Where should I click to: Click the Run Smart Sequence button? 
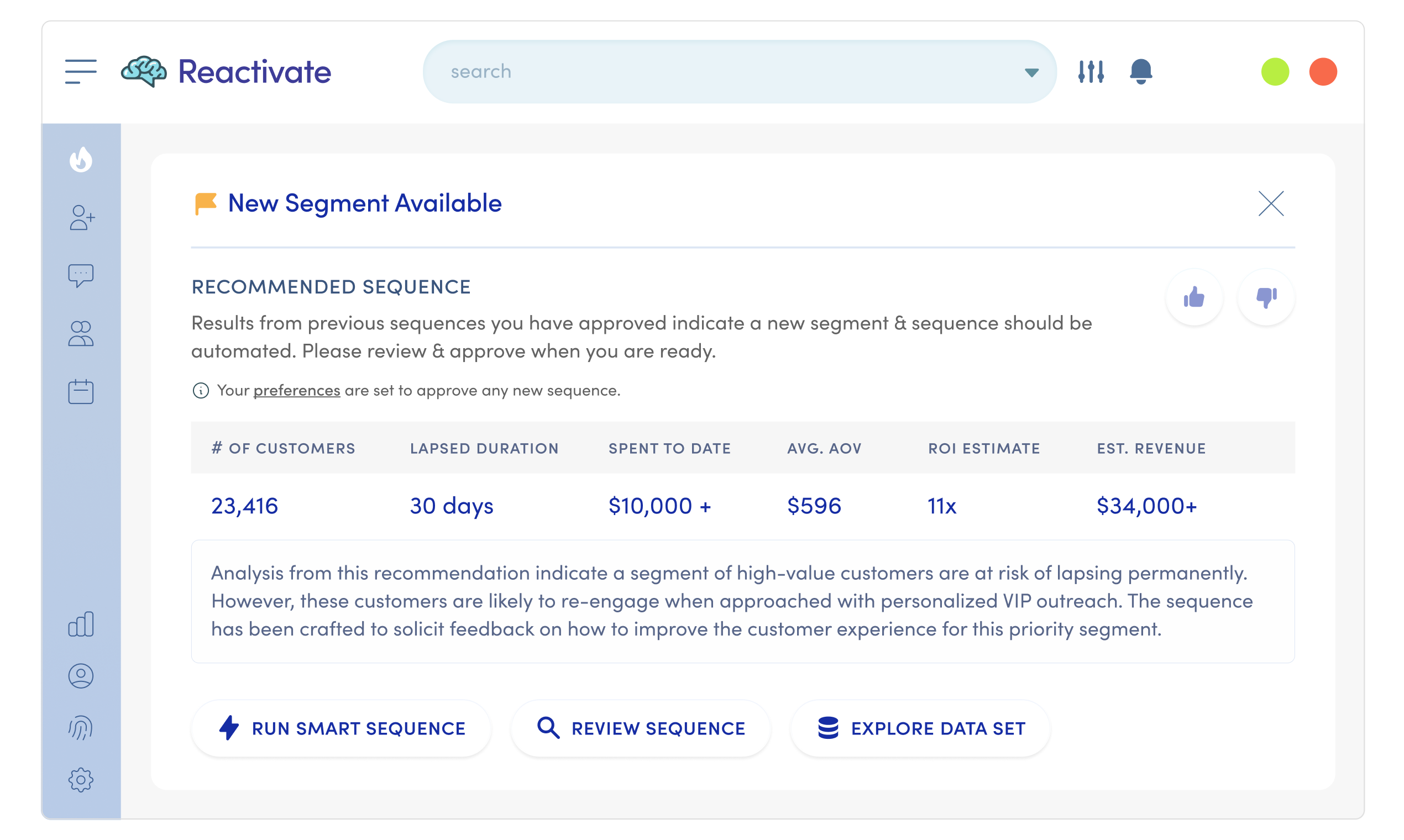(342, 728)
